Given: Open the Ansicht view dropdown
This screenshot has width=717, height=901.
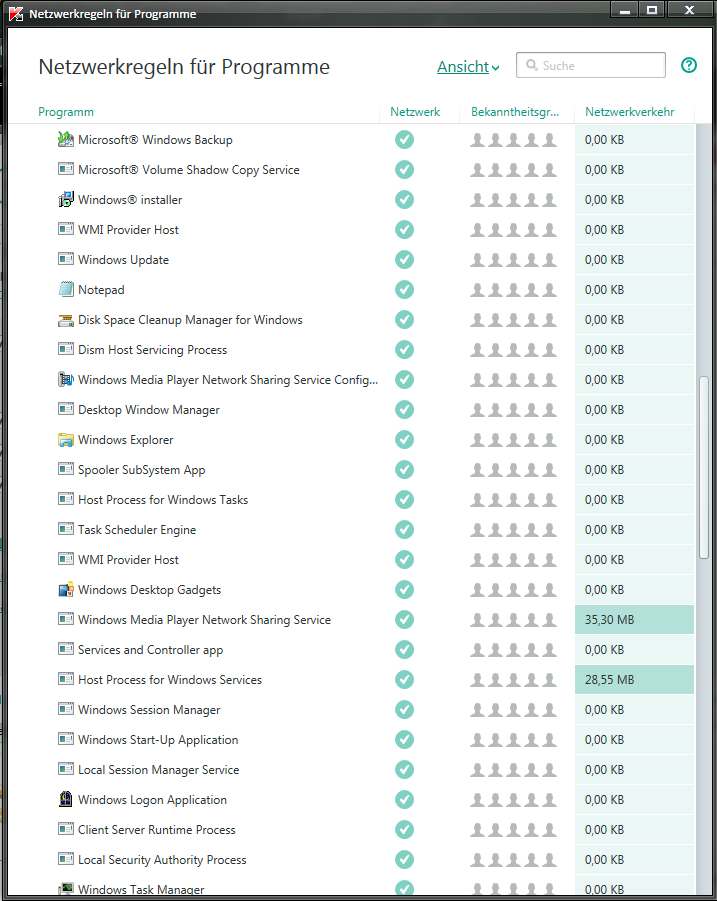Looking at the screenshot, I should tap(468, 67).
